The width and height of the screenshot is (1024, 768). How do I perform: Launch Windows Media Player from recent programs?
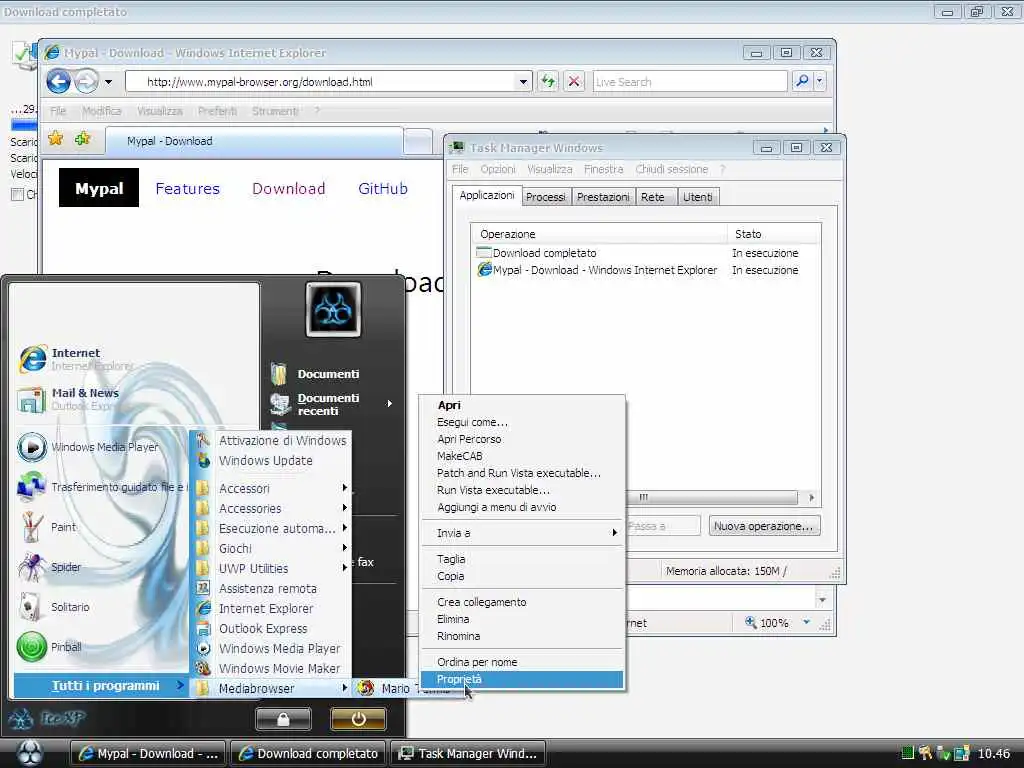pyautogui.click(x=88, y=447)
